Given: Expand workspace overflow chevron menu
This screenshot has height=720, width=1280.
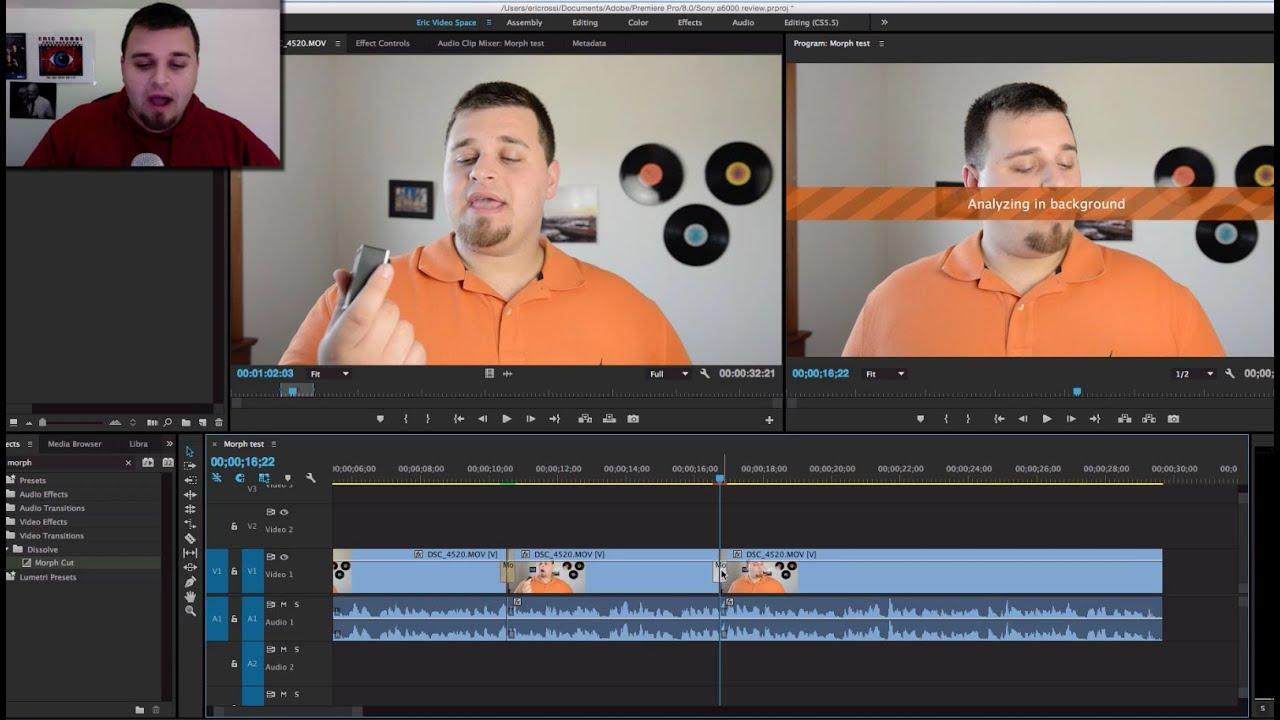Looking at the screenshot, I should (x=884, y=22).
